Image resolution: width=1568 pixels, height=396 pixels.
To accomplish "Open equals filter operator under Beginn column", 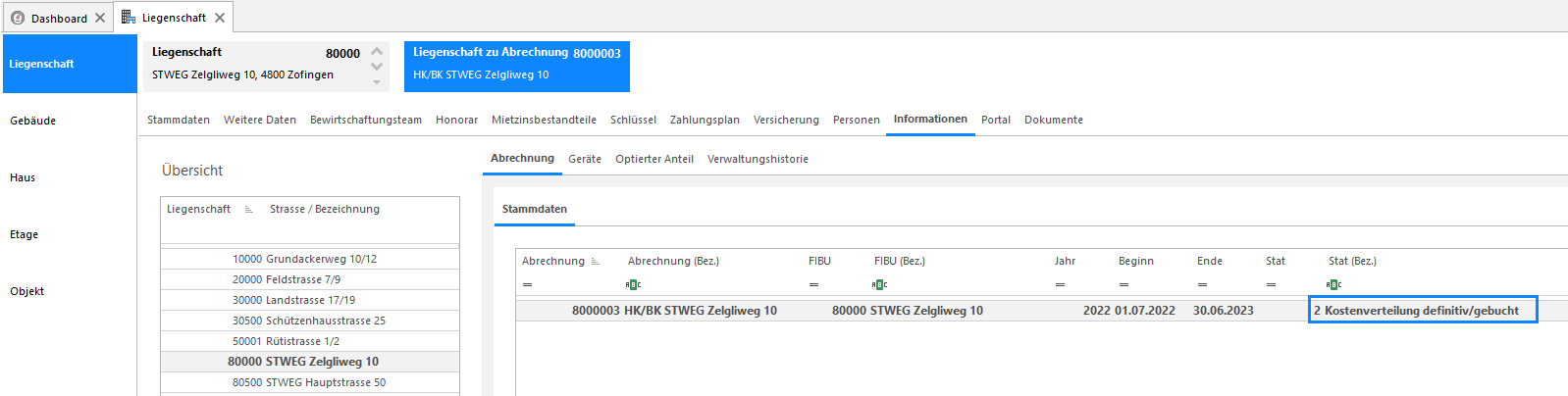I will [1124, 285].
